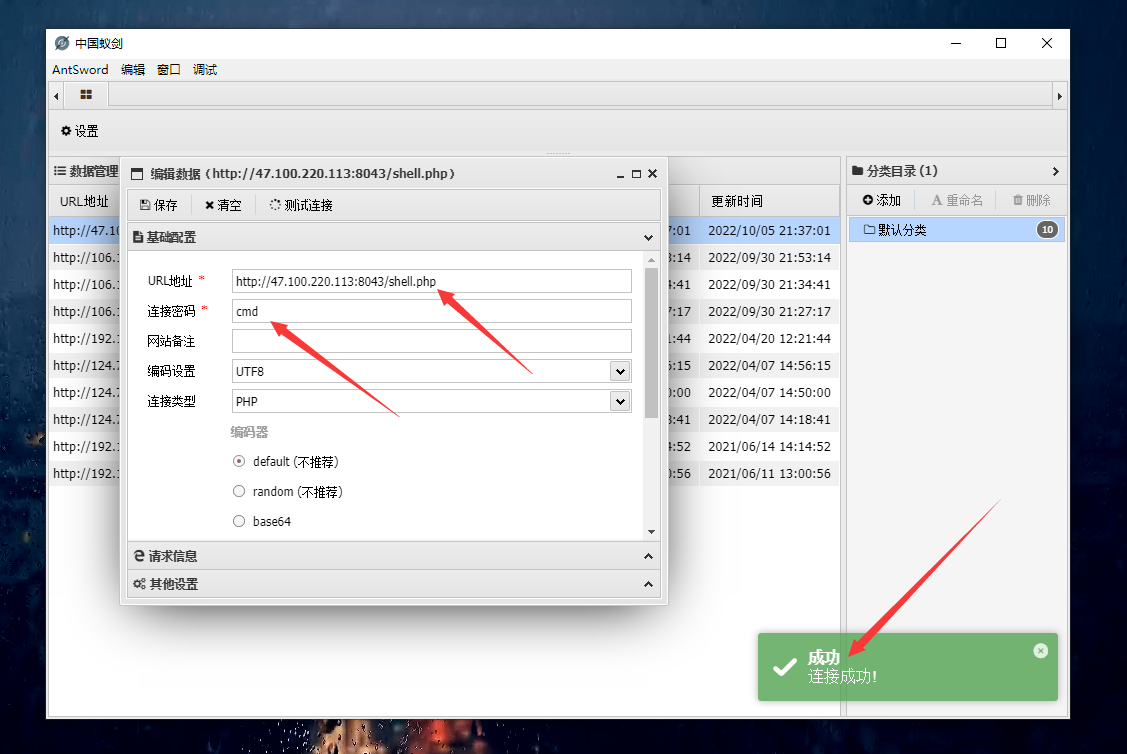Click the 保存 save button
1127x754 pixels.
coord(159,205)
